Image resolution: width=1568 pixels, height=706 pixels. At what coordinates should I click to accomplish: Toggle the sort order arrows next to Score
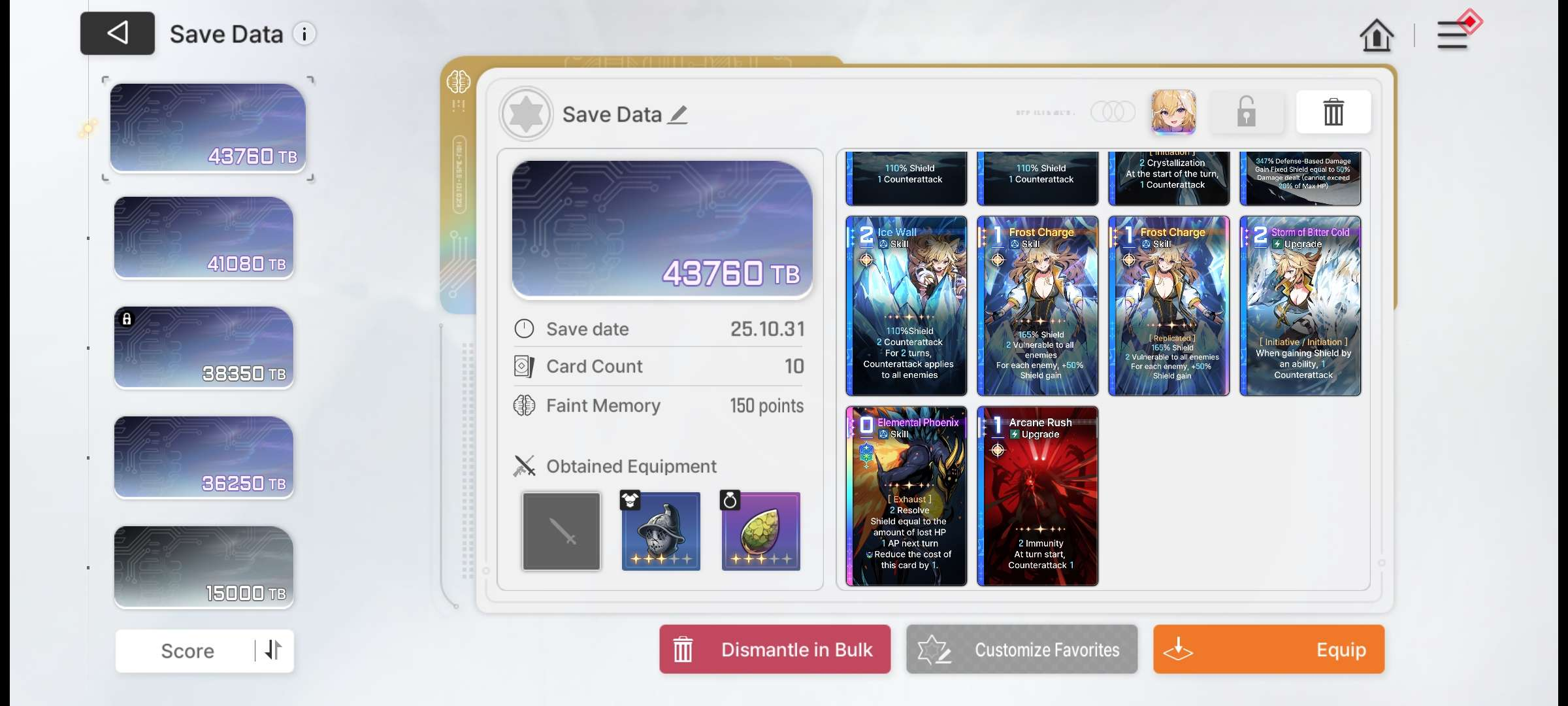(x=274, y=650)
